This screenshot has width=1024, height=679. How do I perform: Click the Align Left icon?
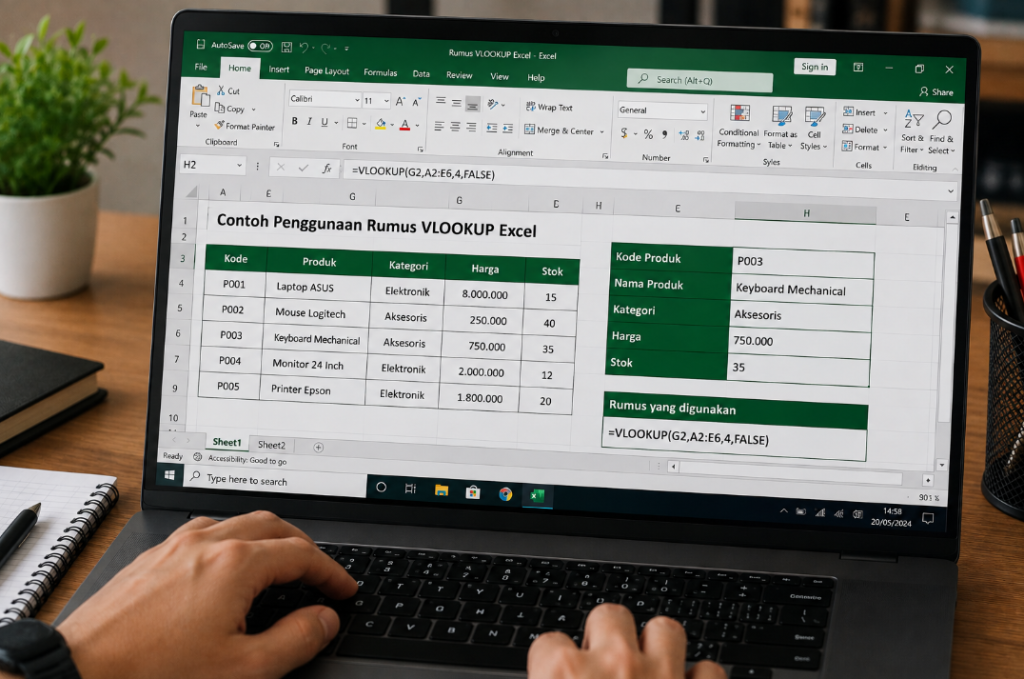[x=439, y=126]
